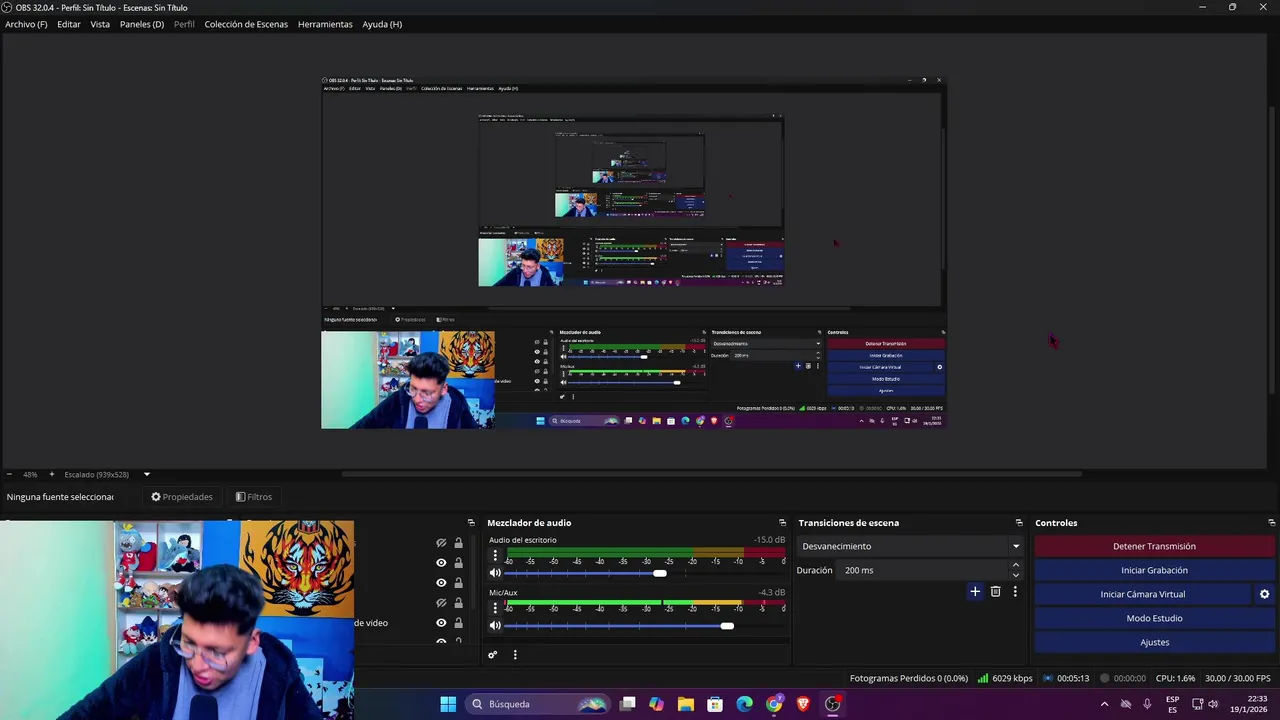Zoom out the preview with the minus icon

[x=9, y=474]
